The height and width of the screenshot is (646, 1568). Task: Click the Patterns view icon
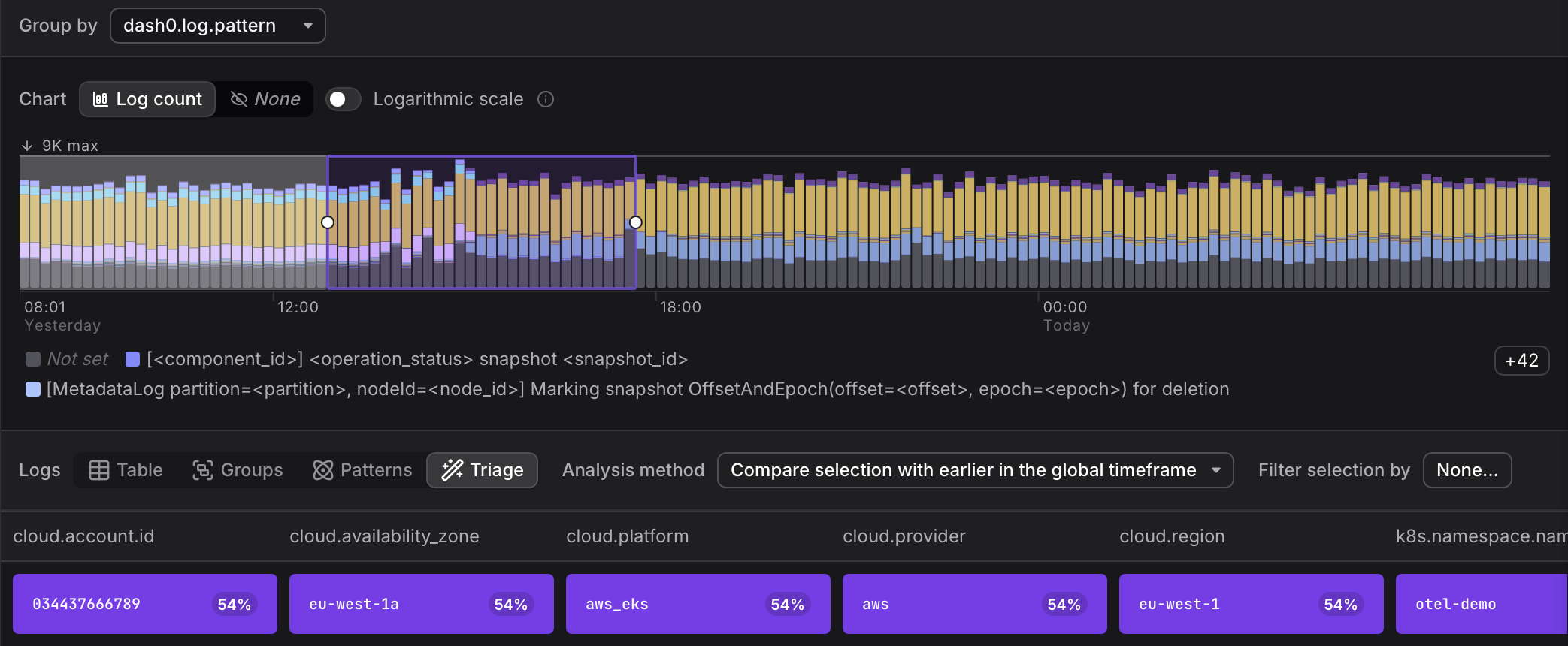tap(323, 470)
